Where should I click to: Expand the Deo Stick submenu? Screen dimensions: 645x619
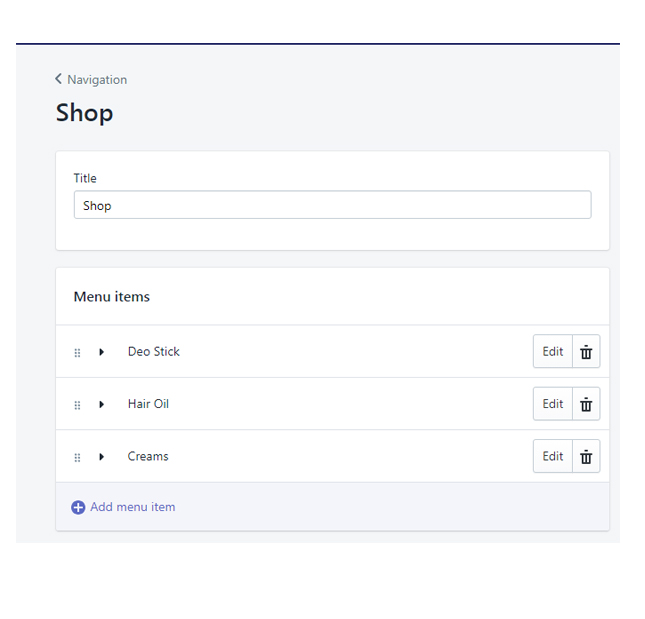pyautogui.click(x=101, y=352)
